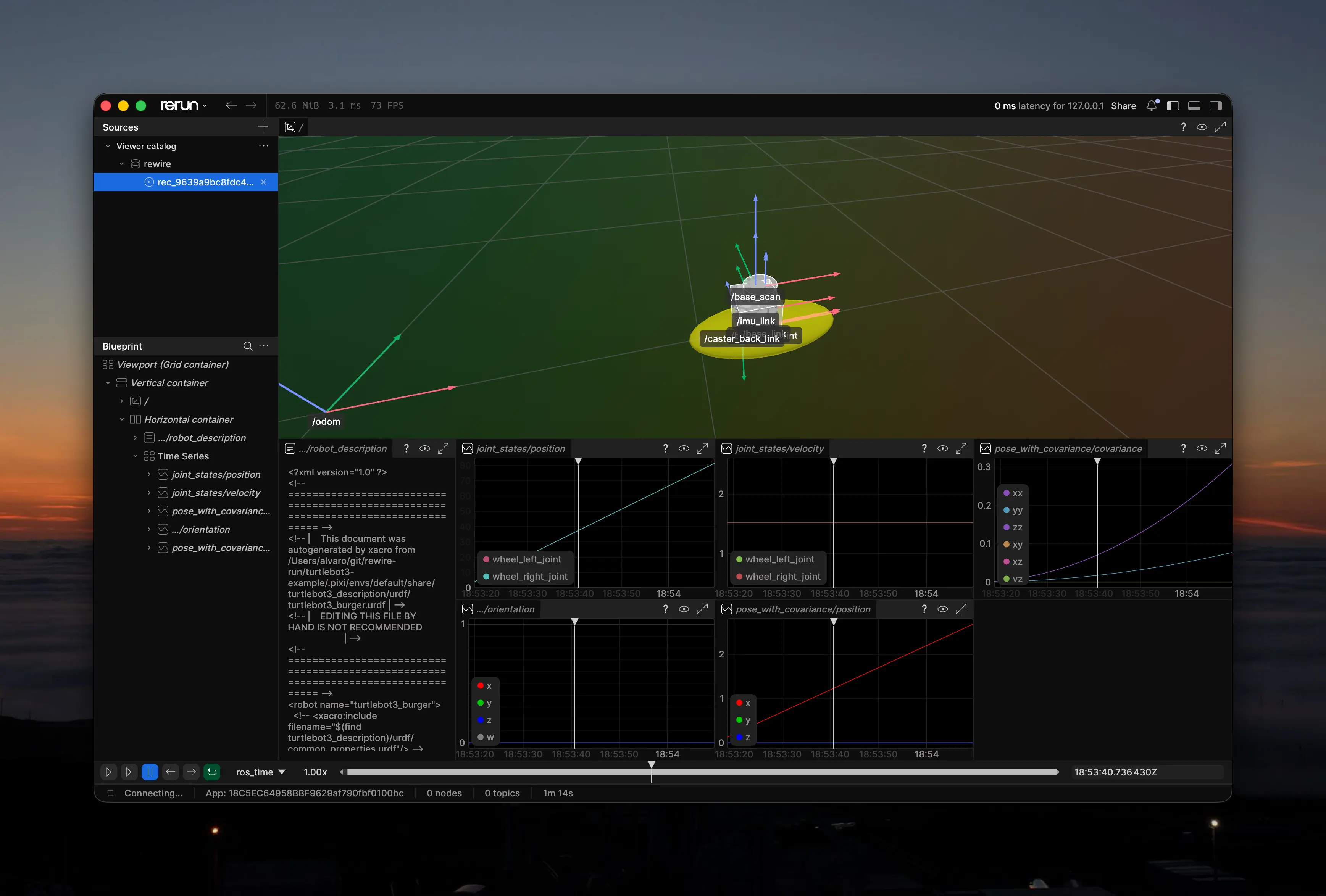Select the rec_9639a9bc8fdc4 recording

coord(186,182)
